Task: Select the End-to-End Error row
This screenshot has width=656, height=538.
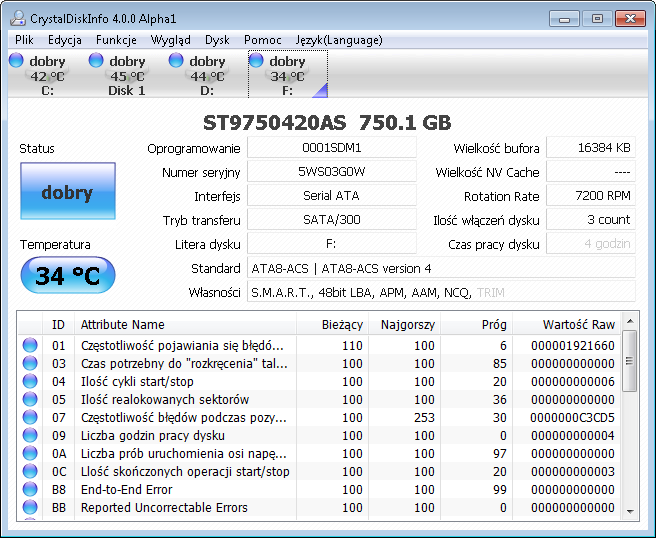Action: (319, 489)
